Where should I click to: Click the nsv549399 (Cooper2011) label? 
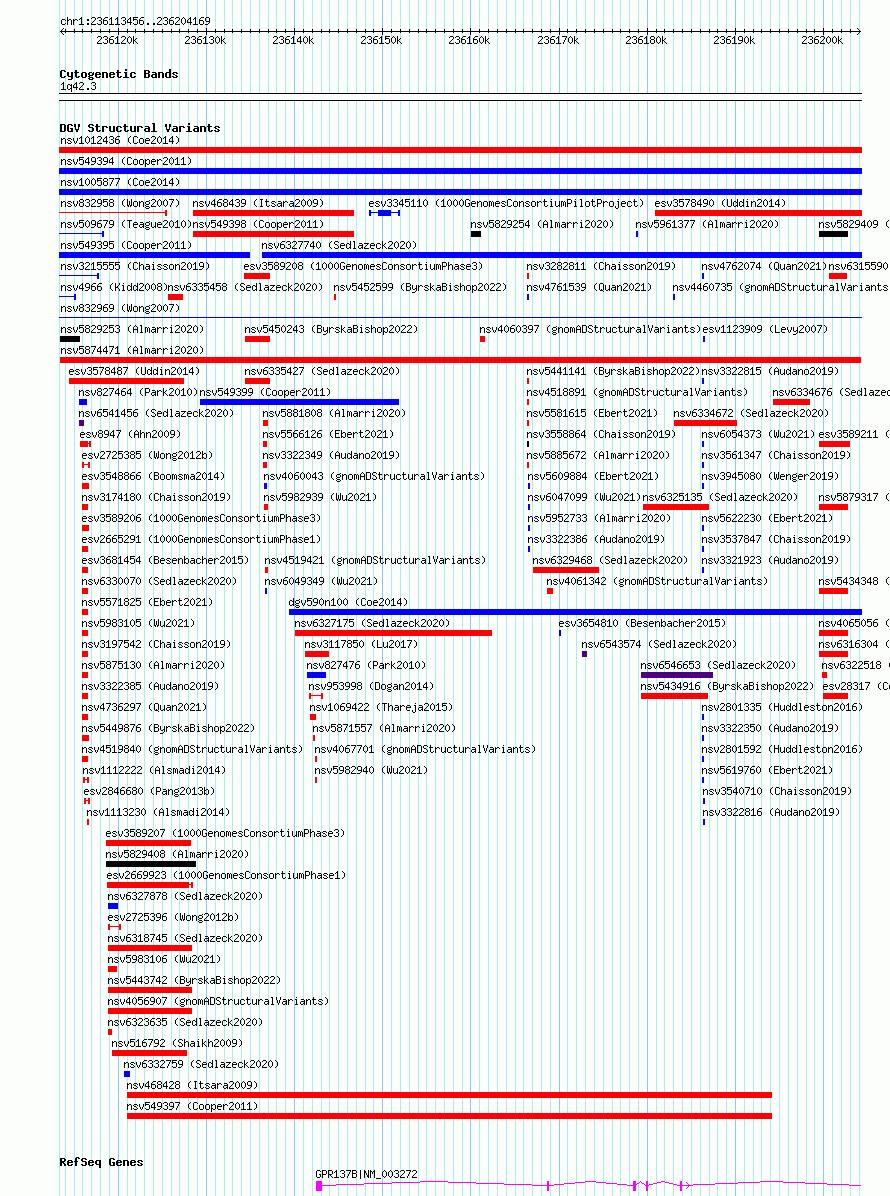(265, 392)
